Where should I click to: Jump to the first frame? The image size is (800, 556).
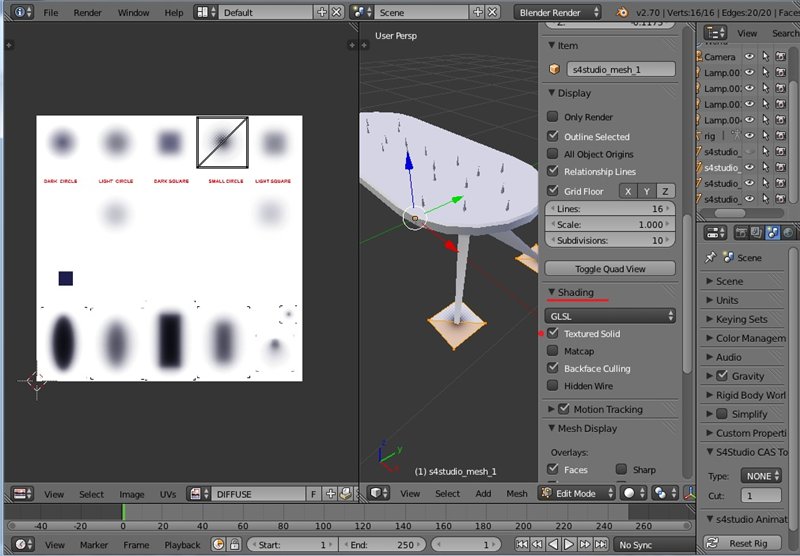tap(521, 545)
